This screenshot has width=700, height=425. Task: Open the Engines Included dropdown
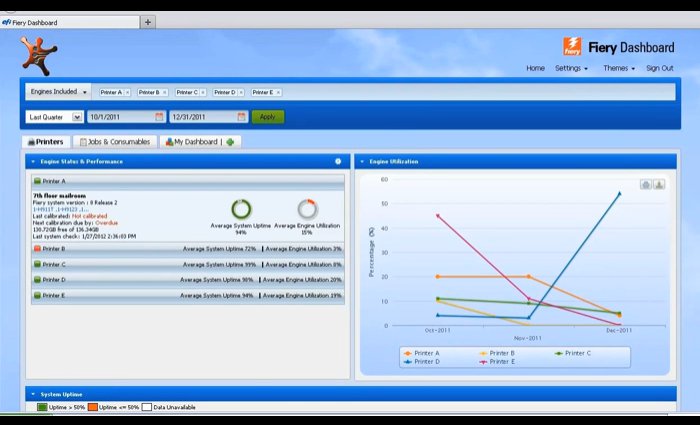click(x=58, y=92)
